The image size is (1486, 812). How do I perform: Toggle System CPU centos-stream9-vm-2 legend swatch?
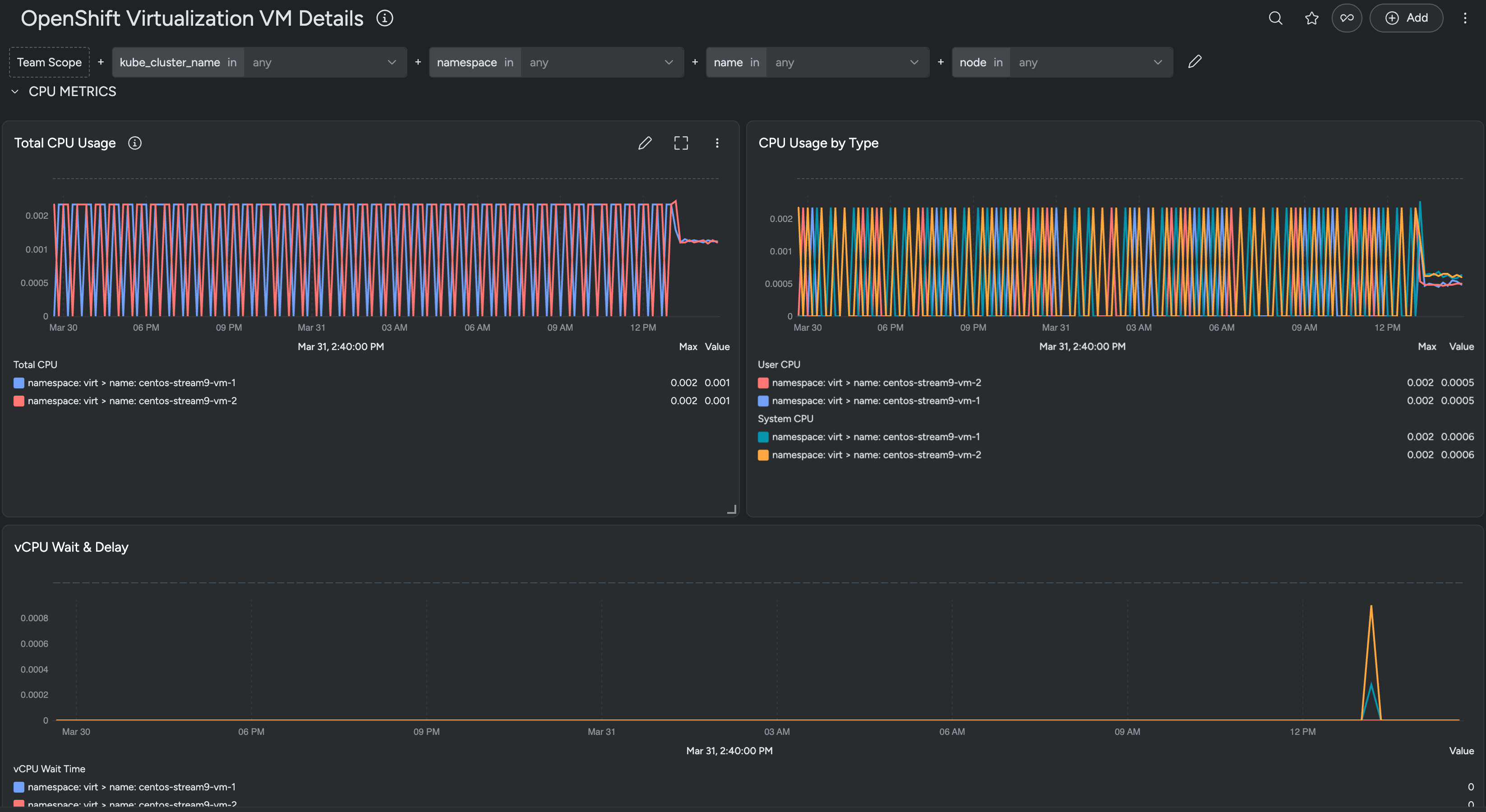click(762, 455)
